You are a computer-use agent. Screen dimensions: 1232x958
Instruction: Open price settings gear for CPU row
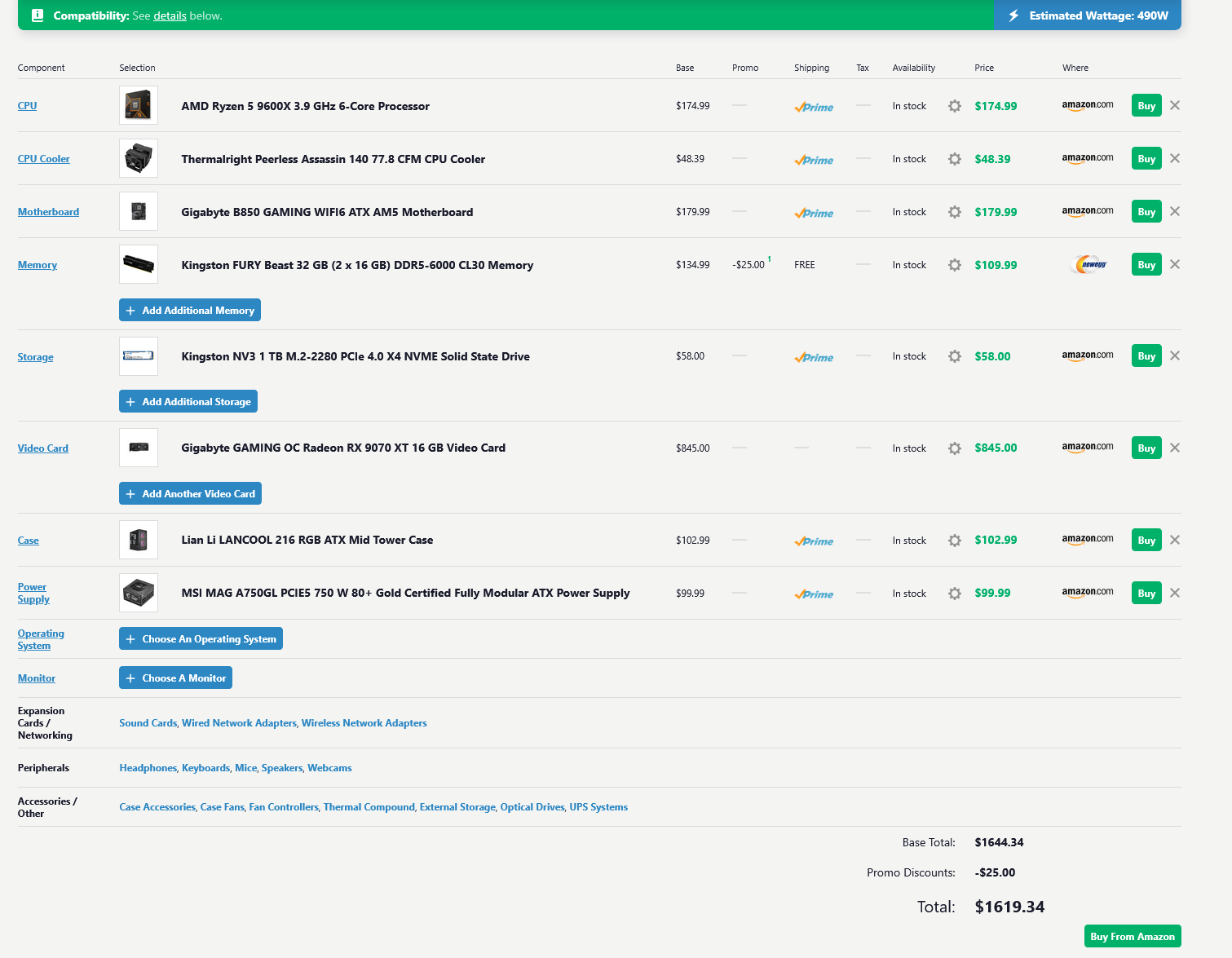click(x=955, y=106)
